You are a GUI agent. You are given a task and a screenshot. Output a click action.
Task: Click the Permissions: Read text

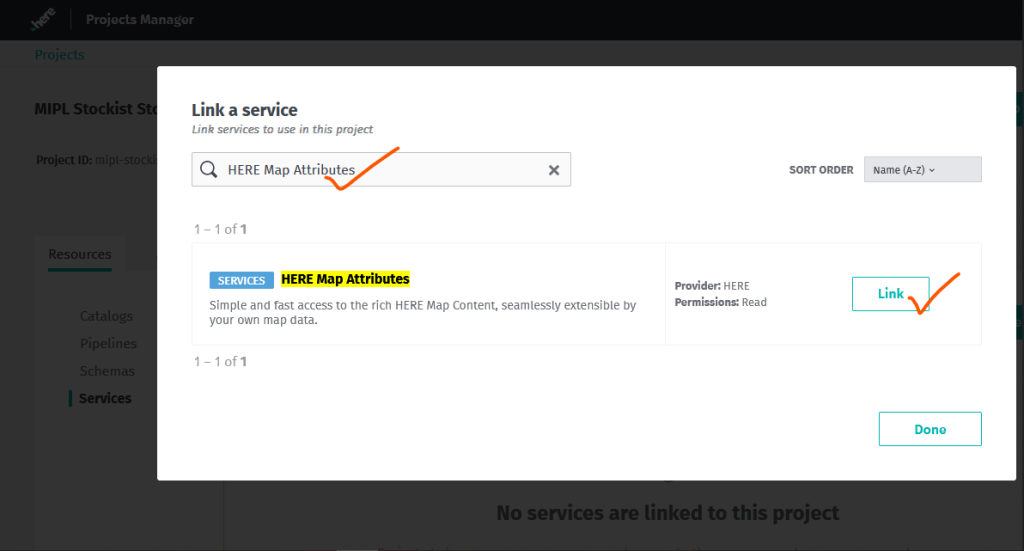click(720, 302)
